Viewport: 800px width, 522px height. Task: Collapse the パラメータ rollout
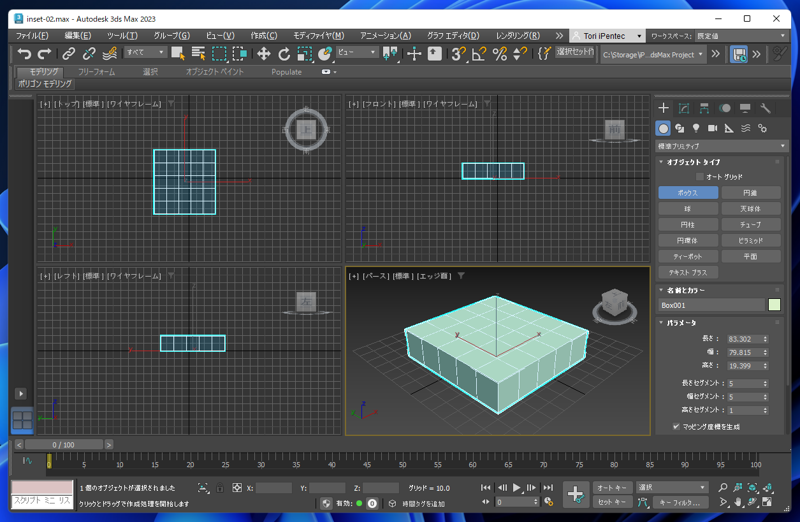coord(681,323)
